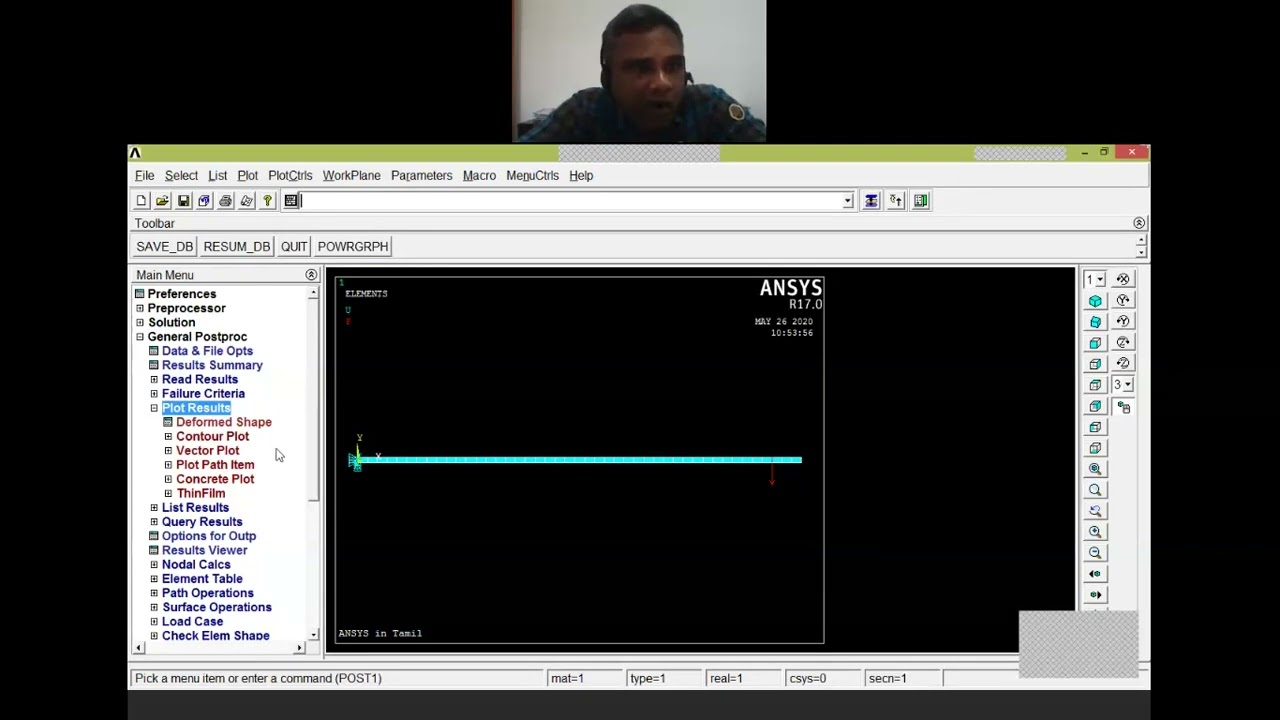This screenshot has height=720, width=1280.
Task: Click the Pan Model Right arrow icon
Action: point(1095,595)
